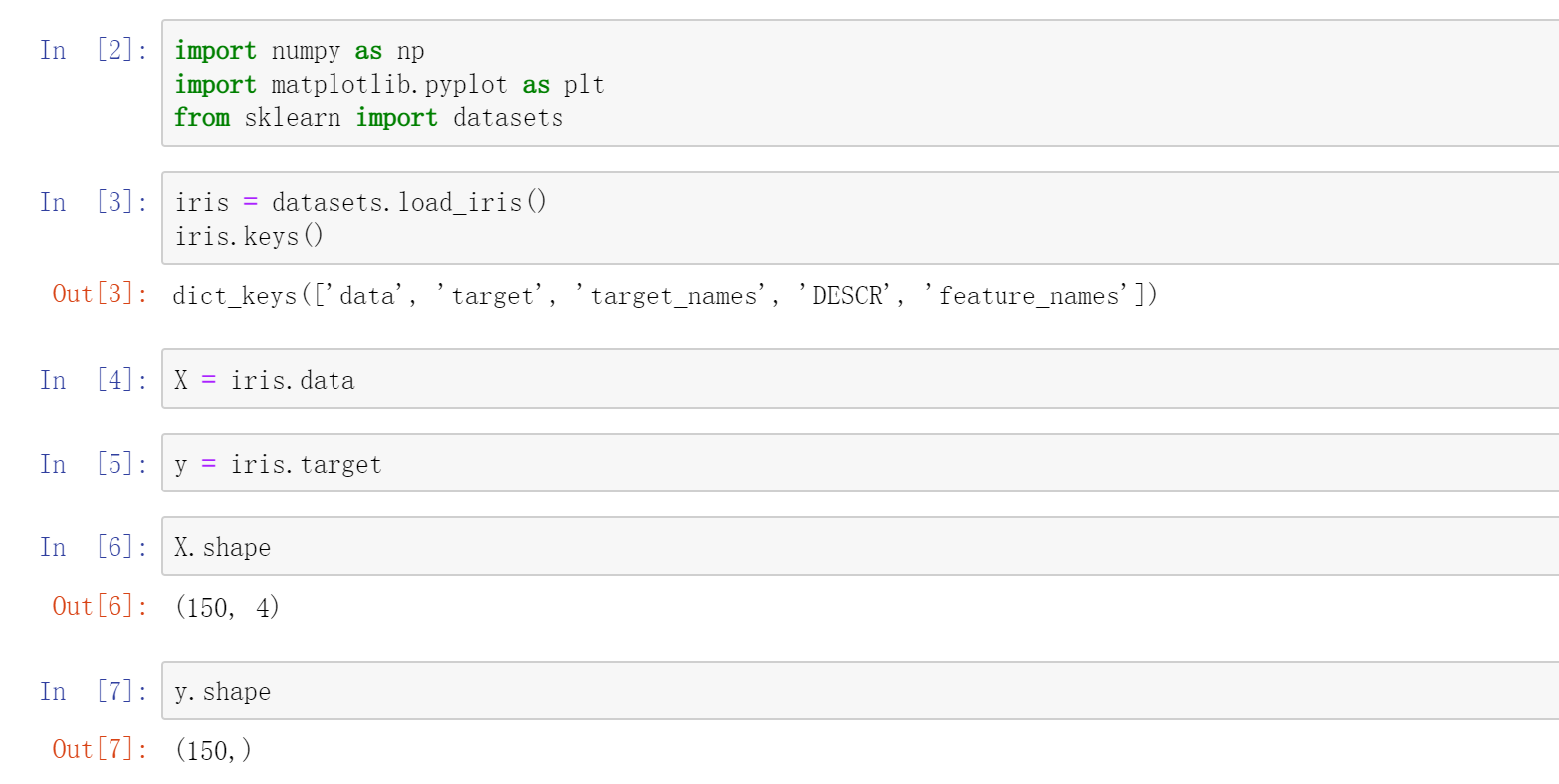This screenshot has height=784, width=1559.
Task: Click the In [2] prompt label
Action: tap(94, 50)
